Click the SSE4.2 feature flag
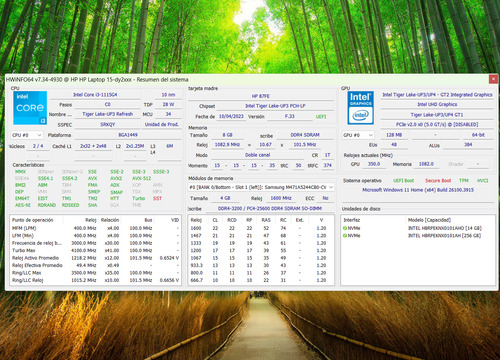Screen dimensions: 500x360 pyautogui.click(x=70, y=178)
